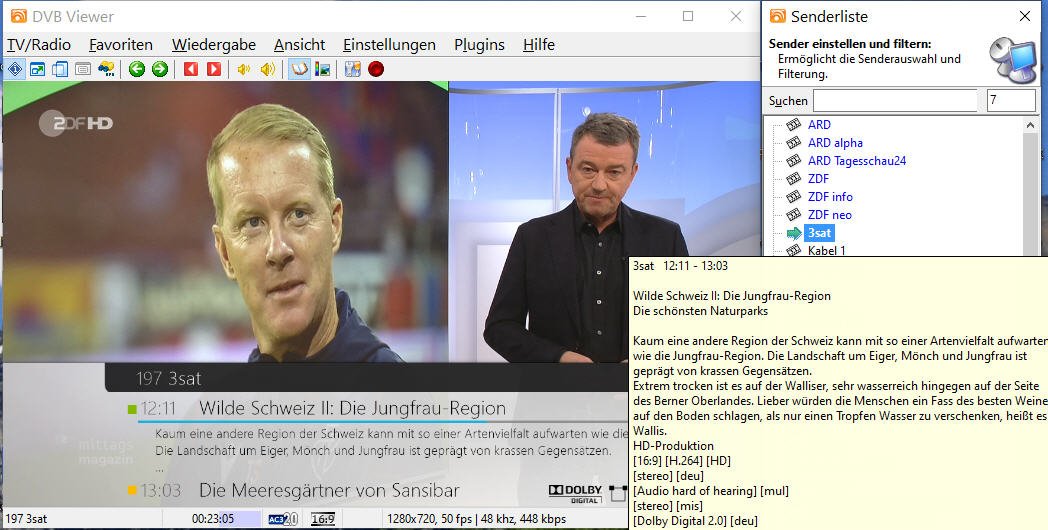Toggle the open book toolbar icon
The height and width of the screenshot is (530, 1048).
(298, 69)
